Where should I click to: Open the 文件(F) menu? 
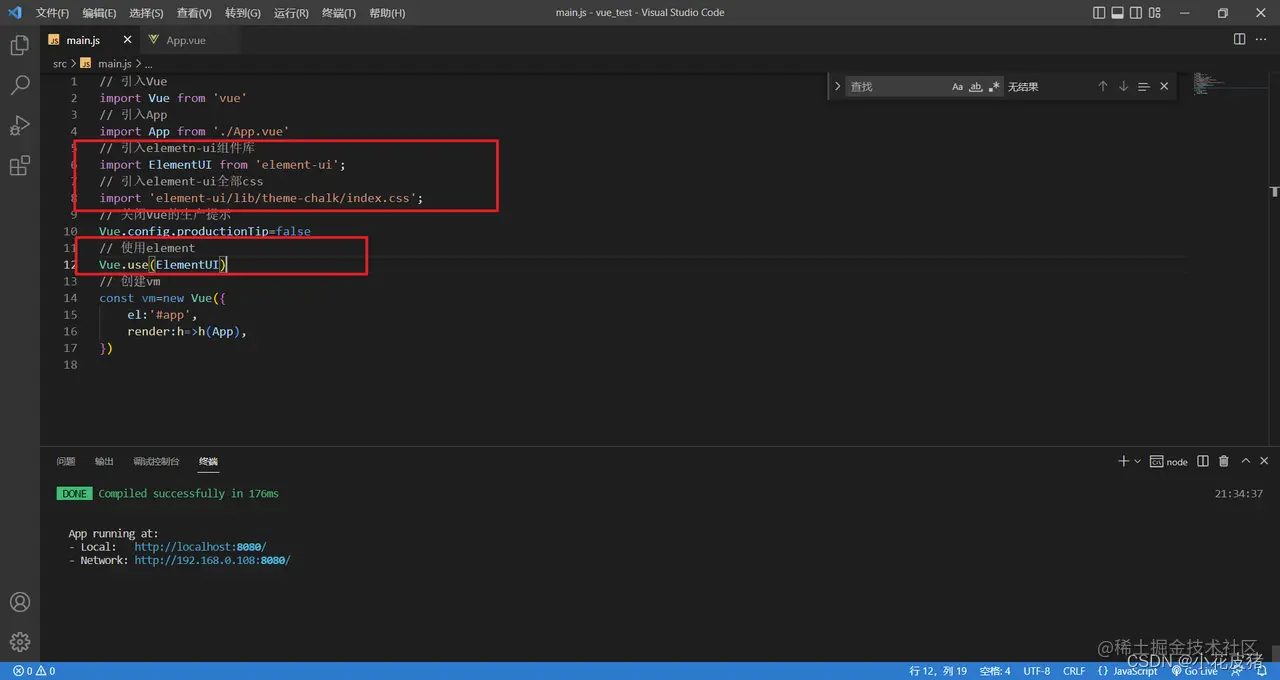click(52, 13)
